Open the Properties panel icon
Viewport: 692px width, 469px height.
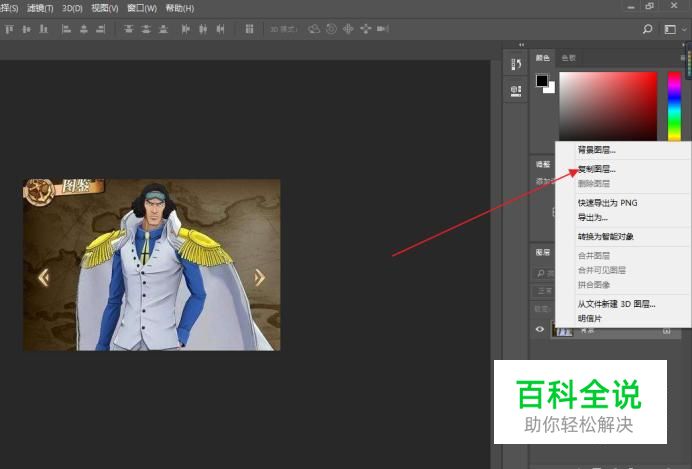tap(516, 91)
